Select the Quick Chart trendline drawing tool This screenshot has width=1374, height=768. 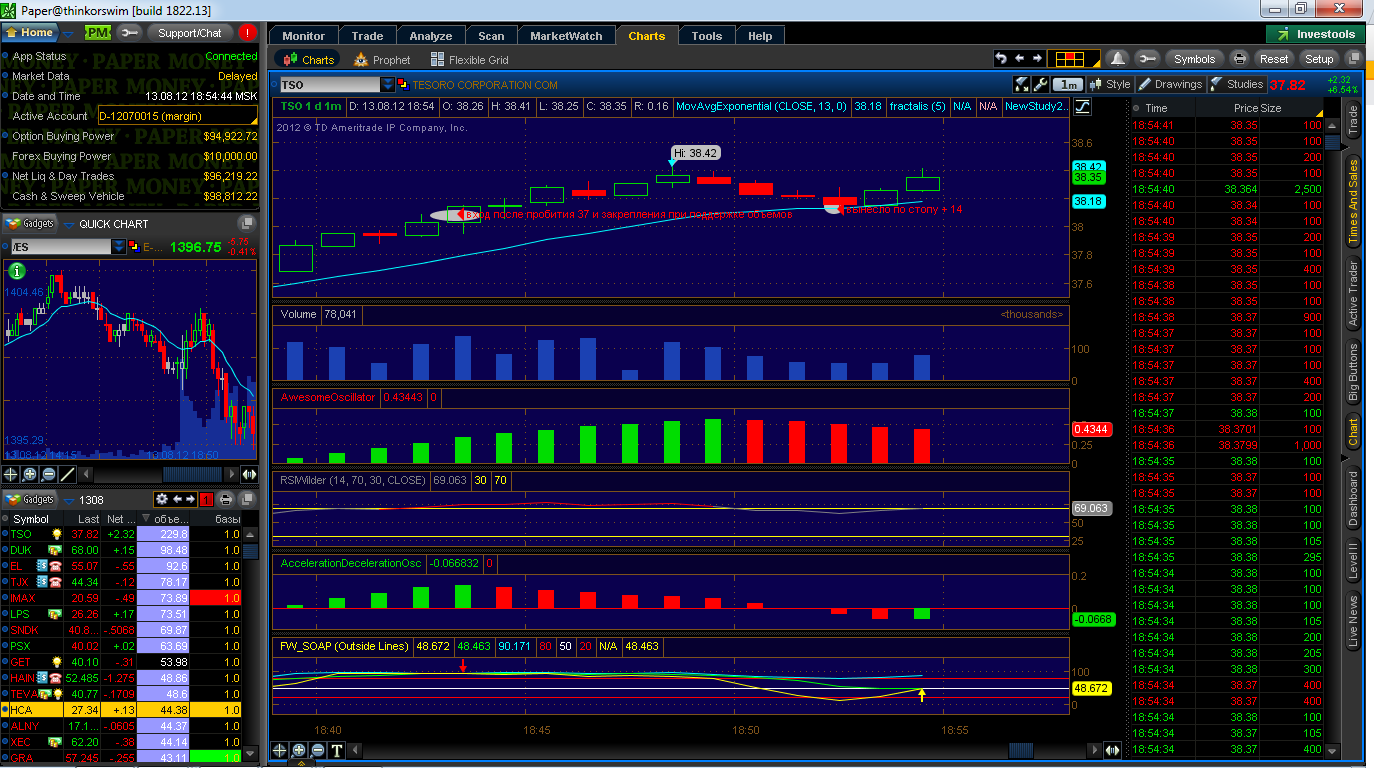pyautogui.click(x=68, y=474)
